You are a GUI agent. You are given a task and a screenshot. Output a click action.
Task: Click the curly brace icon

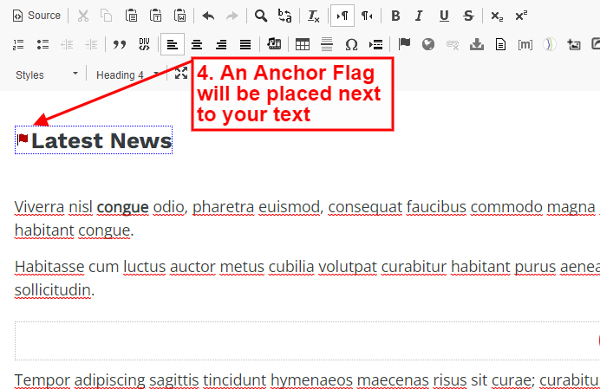[549, 45]
